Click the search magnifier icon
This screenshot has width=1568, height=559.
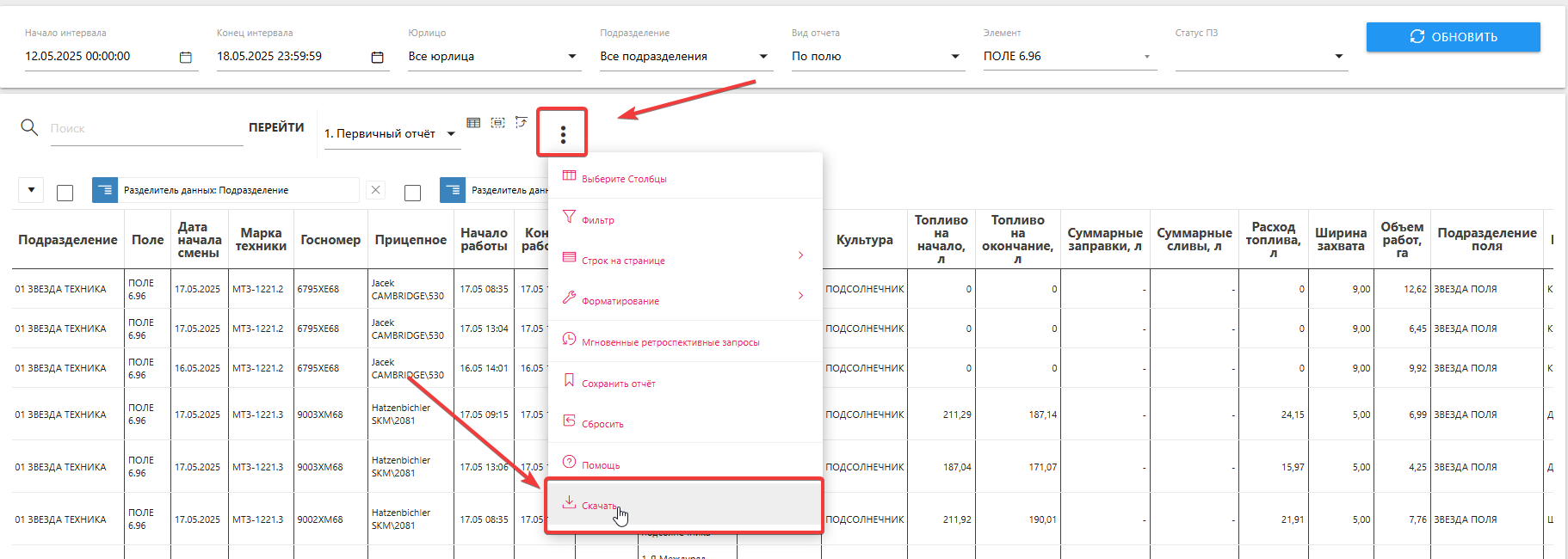point(29,127)
